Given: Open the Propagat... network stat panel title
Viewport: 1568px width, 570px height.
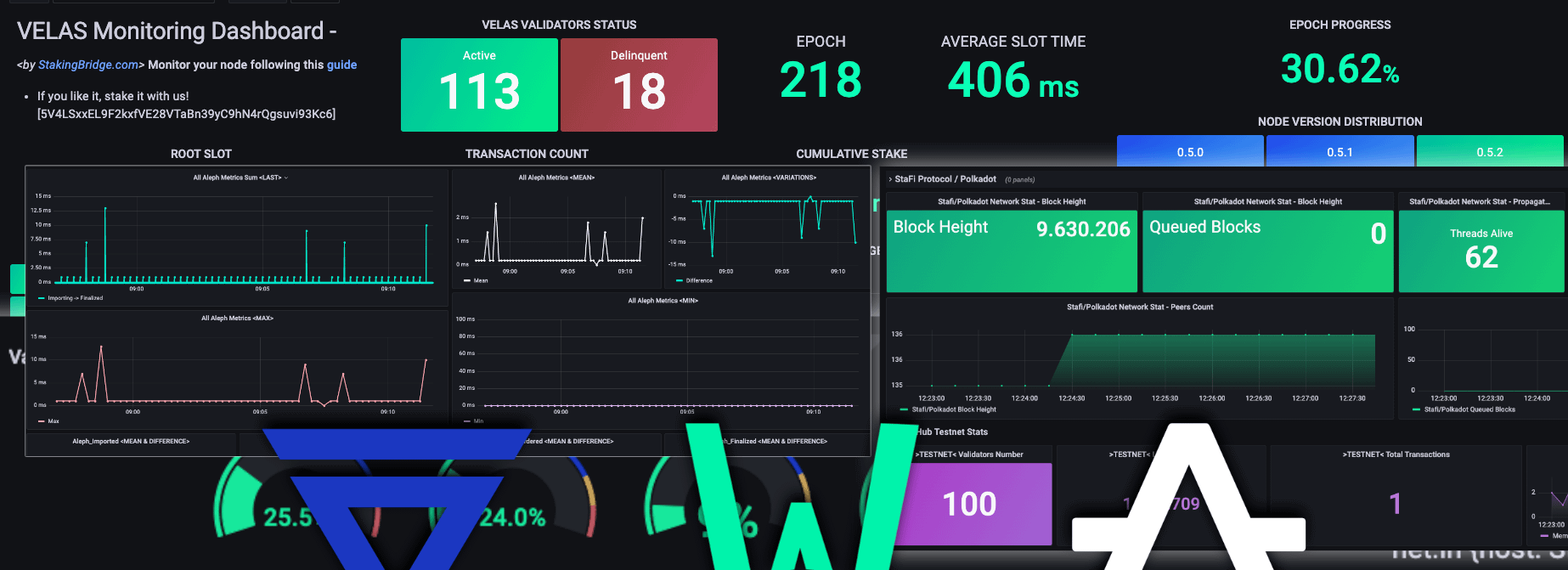Looking at the screenshot, I should click(1480, 202).
